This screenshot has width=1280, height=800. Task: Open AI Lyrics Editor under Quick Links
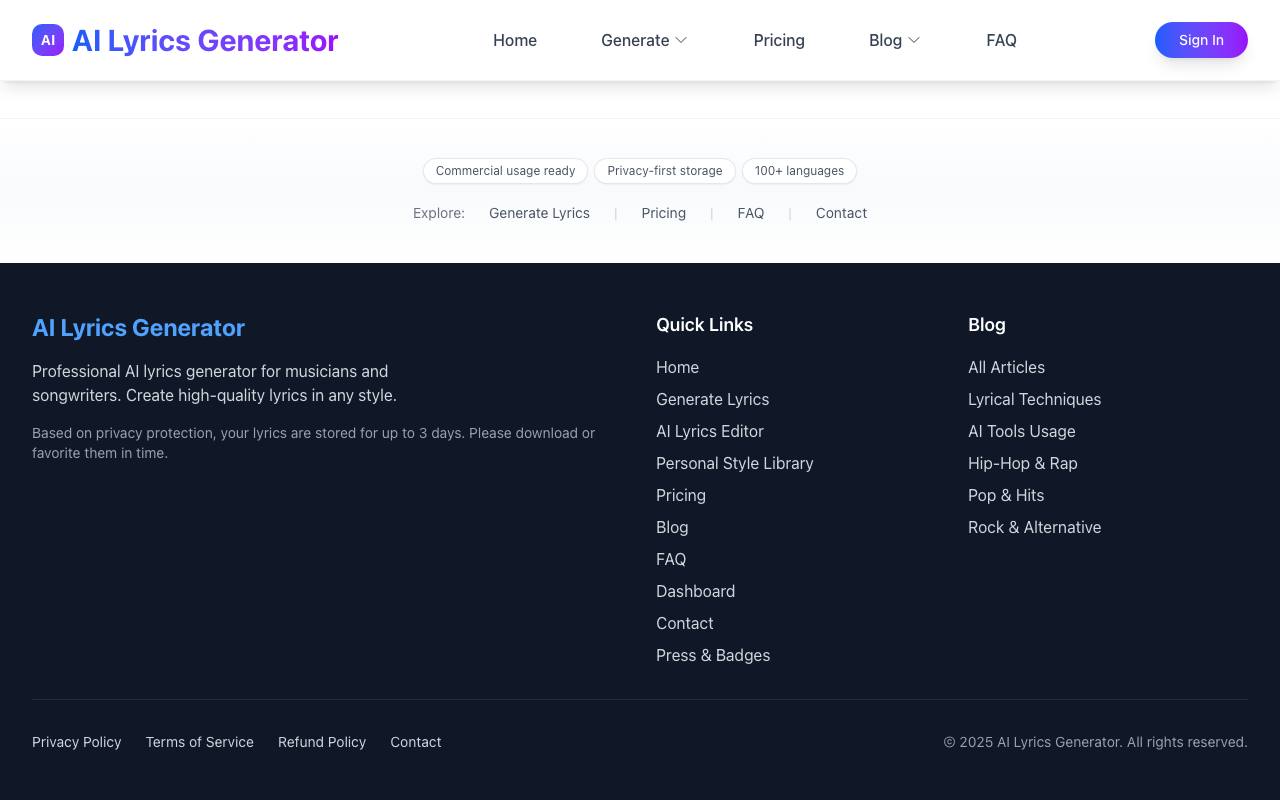click(709, 431)
